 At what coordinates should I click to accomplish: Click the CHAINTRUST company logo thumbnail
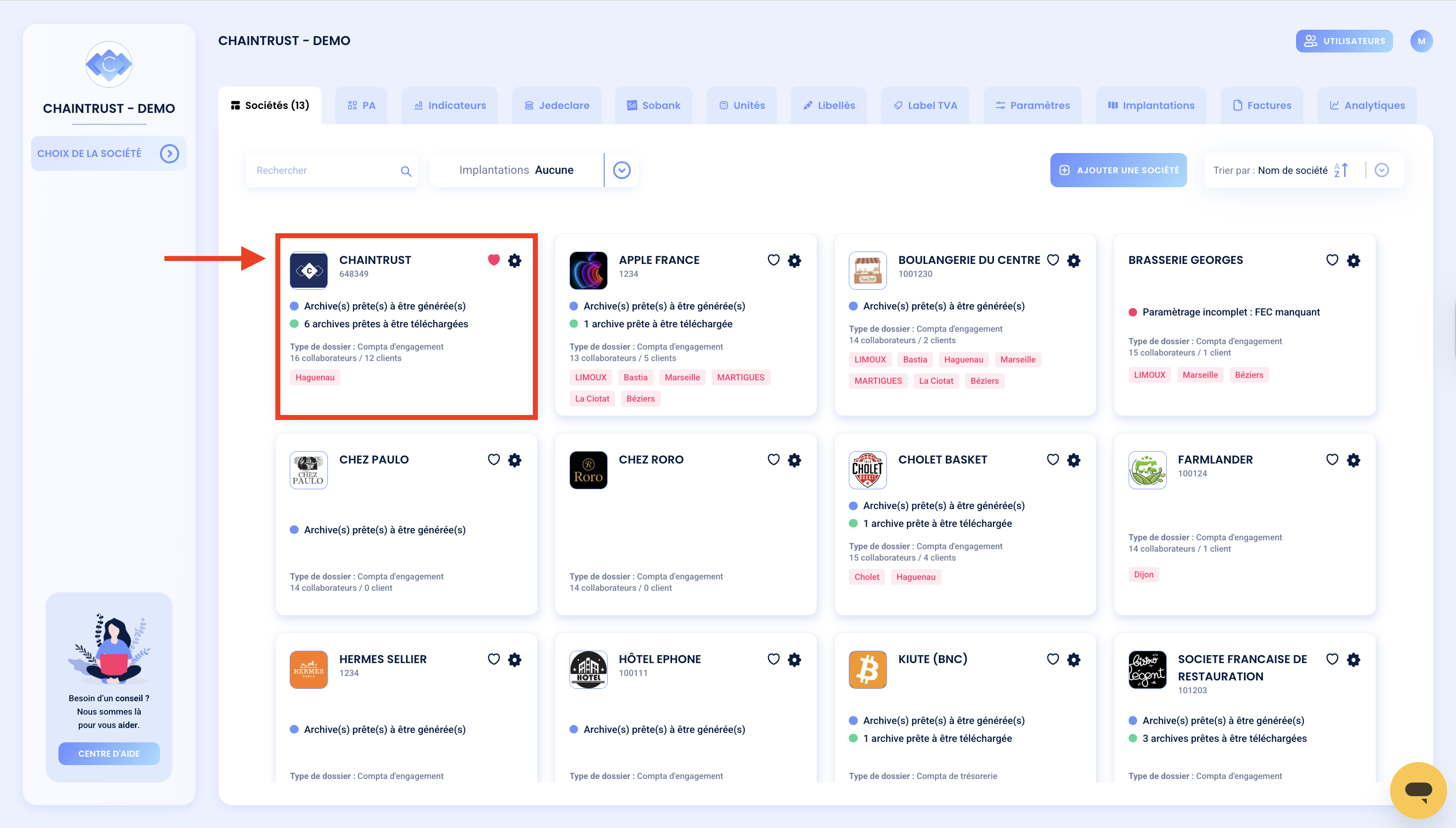[x=309, y=271]
